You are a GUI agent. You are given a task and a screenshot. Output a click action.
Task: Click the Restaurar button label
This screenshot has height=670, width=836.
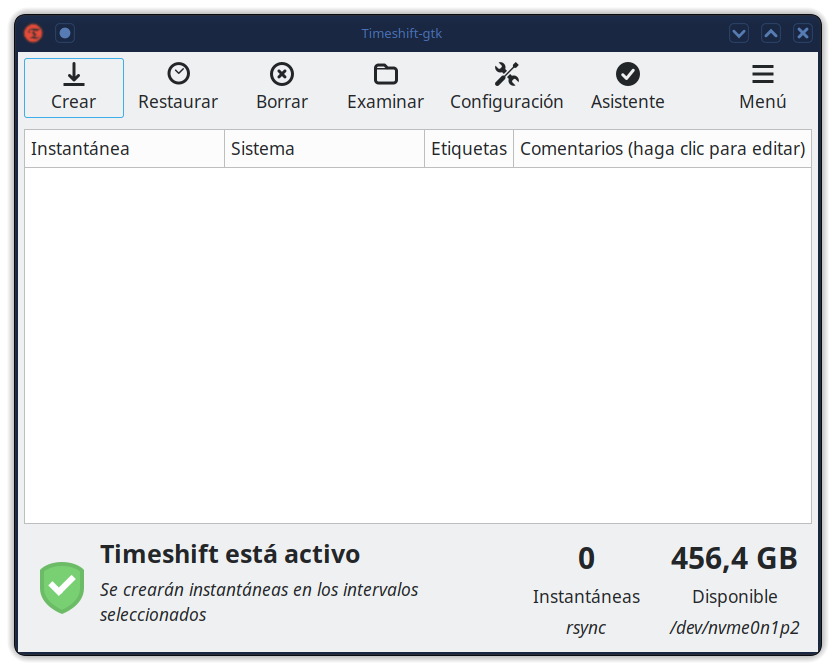(178, 102)
